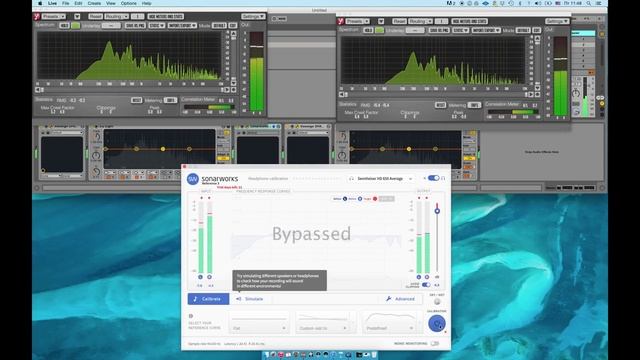Open the Routing dropdown in the left SPAN
640x360 pixels.
click(x=117, y=16)
